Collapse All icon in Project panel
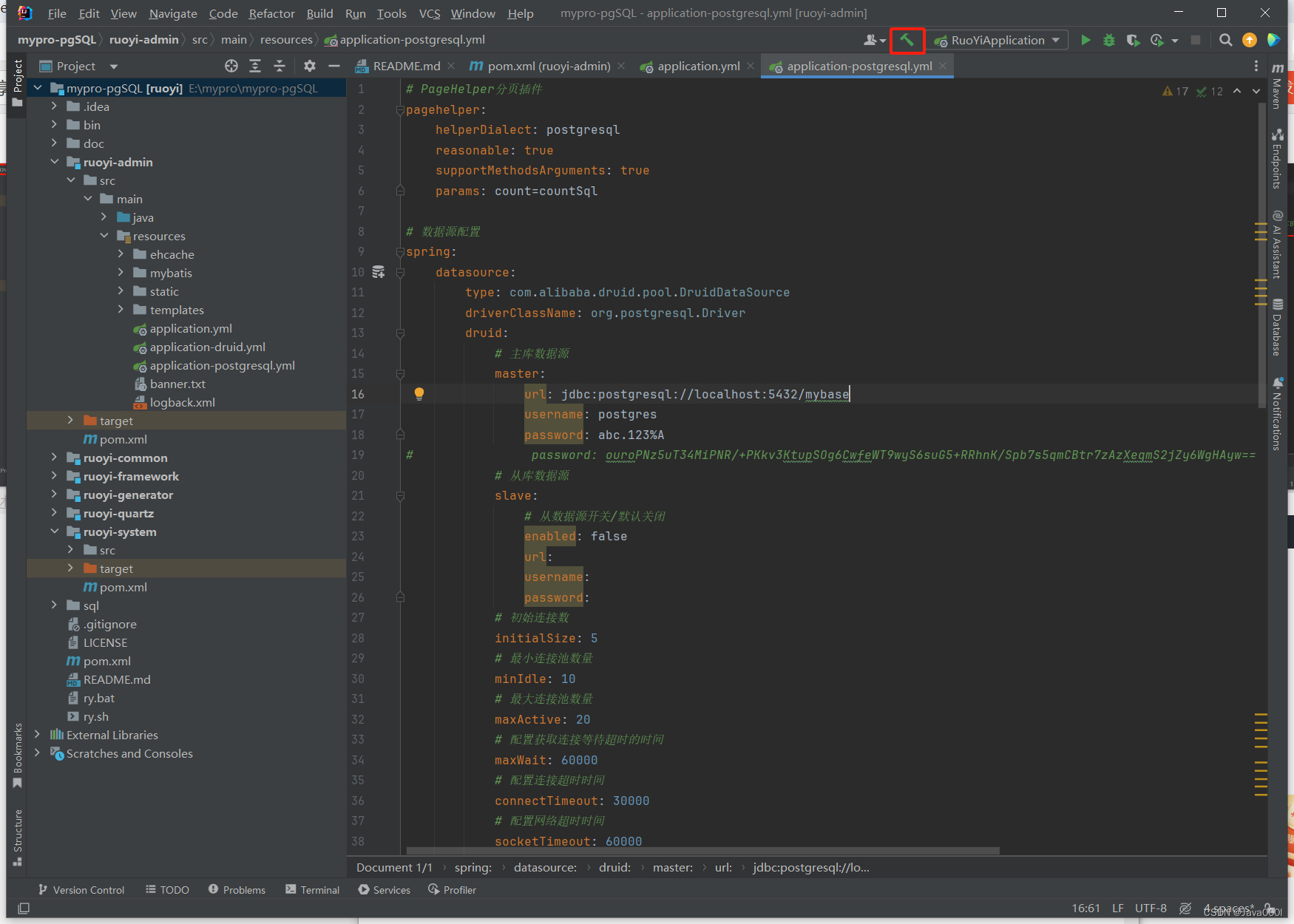This screenshot has width=1294, height=924. [280, 66]
